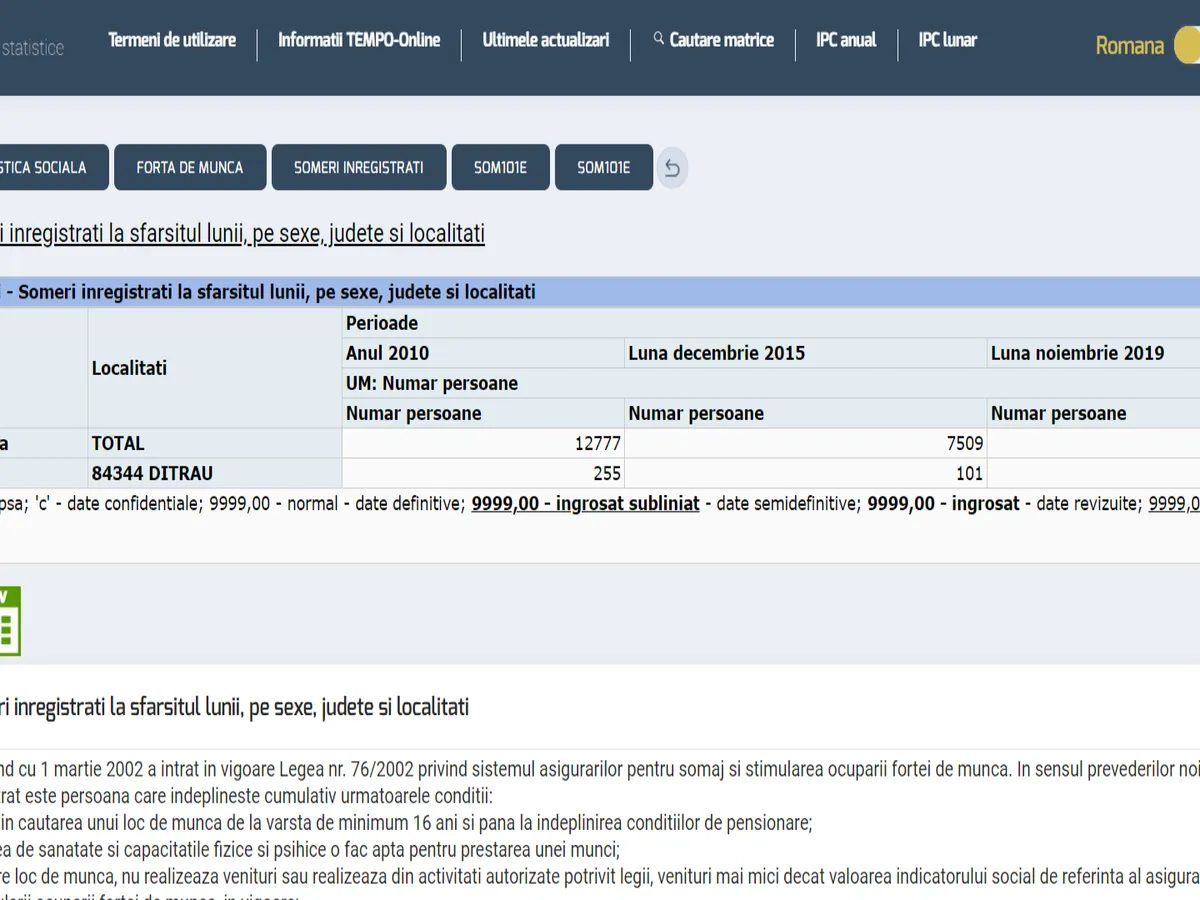The height and width of the screenshot is (900, 1200).
Task: Click the search magnifier icon in navbar
Action: click(x=658, y=39)
